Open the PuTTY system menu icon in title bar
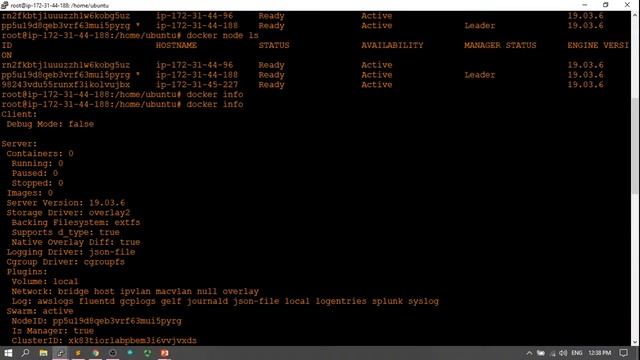Image resolution: width=640 pixels, height=360 pixels. 4,5
